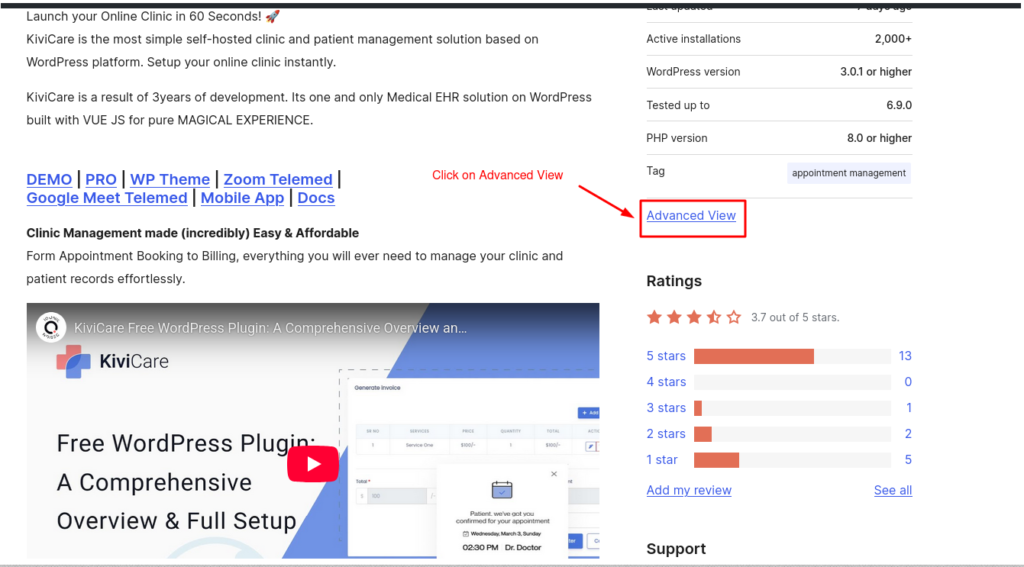Open the Advanced View link
The width and height of the screenshot is (1024, 567).
[691, 215]
